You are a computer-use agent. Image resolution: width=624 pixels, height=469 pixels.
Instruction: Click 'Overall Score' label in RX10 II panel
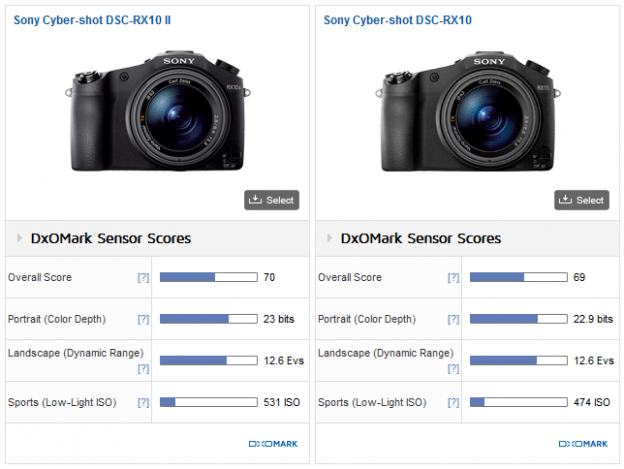pyautogui.click(x=40, y=277)
